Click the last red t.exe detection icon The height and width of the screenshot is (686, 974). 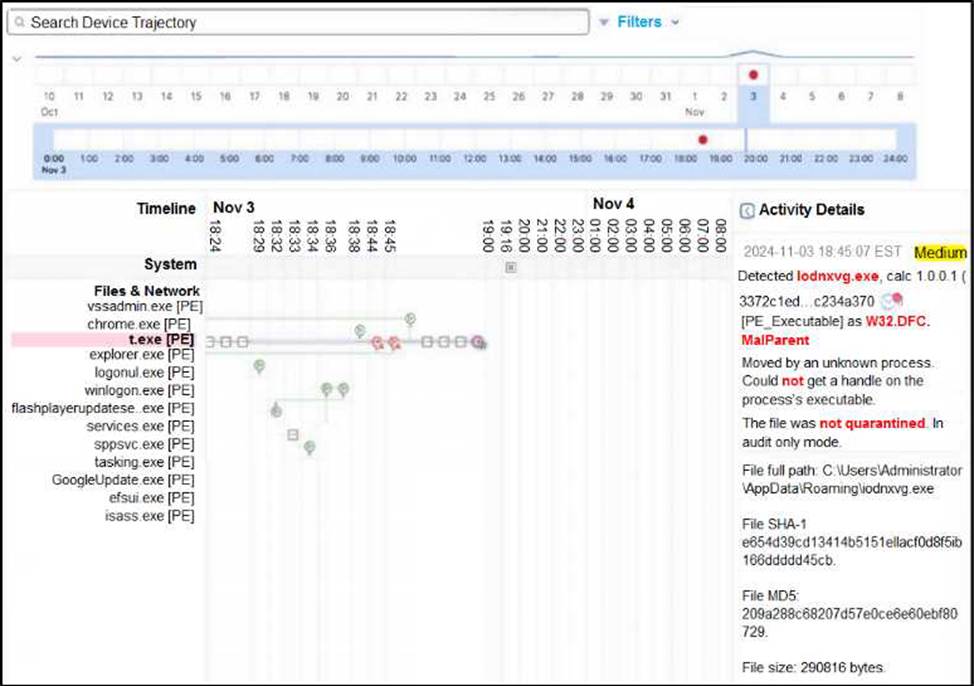click(480, 343)
